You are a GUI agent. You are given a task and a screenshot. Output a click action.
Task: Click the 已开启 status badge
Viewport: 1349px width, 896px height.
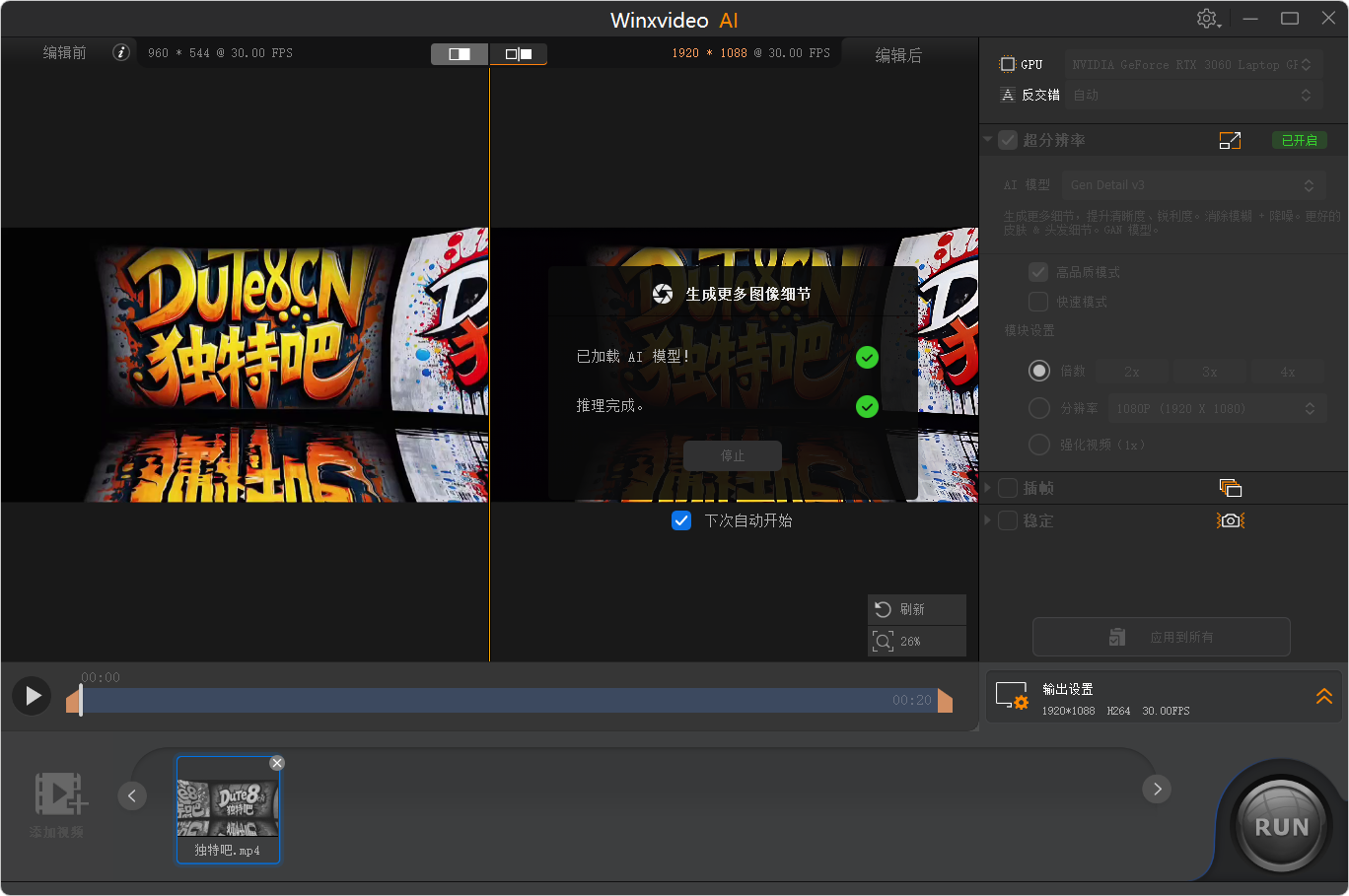(x=1299, y=140)
